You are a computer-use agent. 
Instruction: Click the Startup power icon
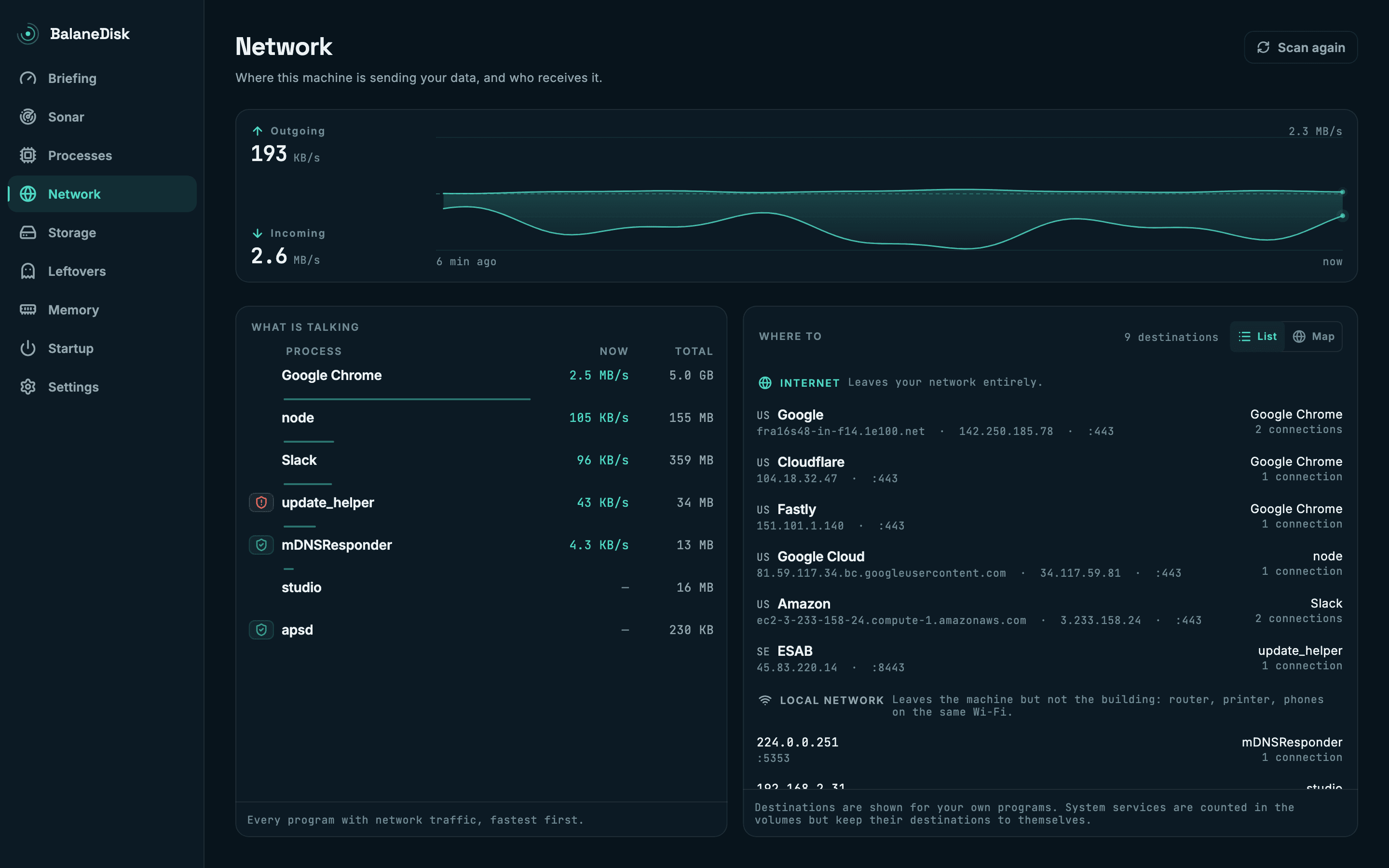(x=27, y=349)
